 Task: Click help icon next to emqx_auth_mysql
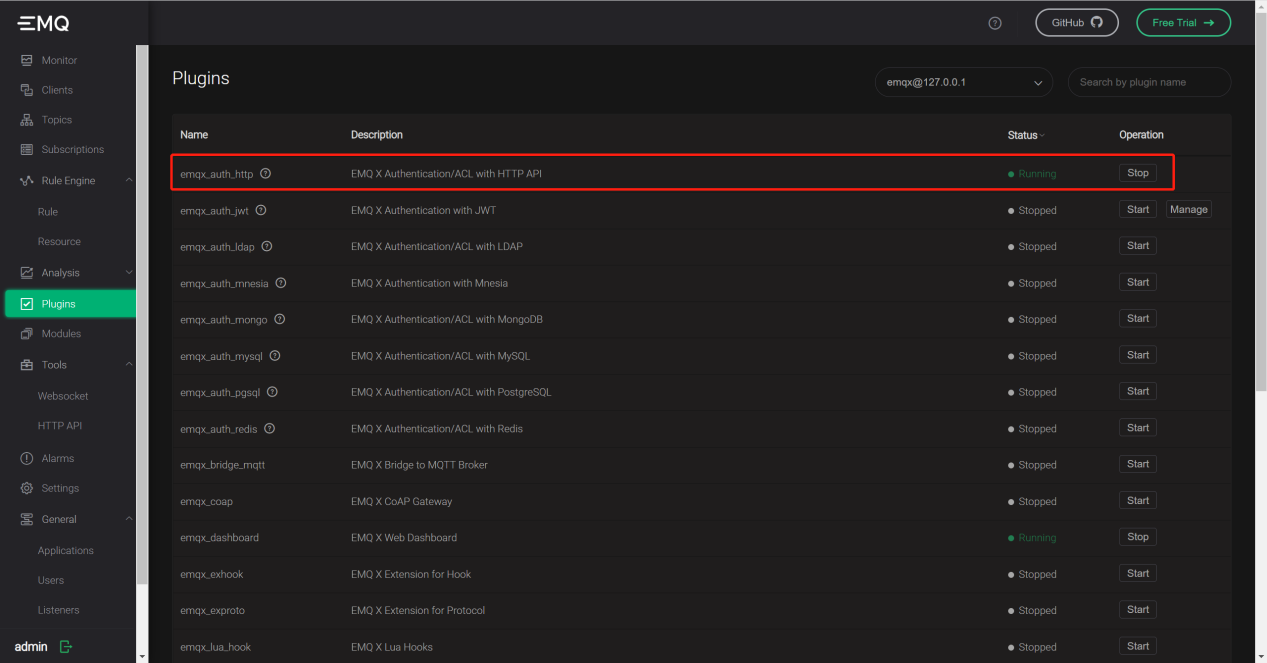(275, 355)
